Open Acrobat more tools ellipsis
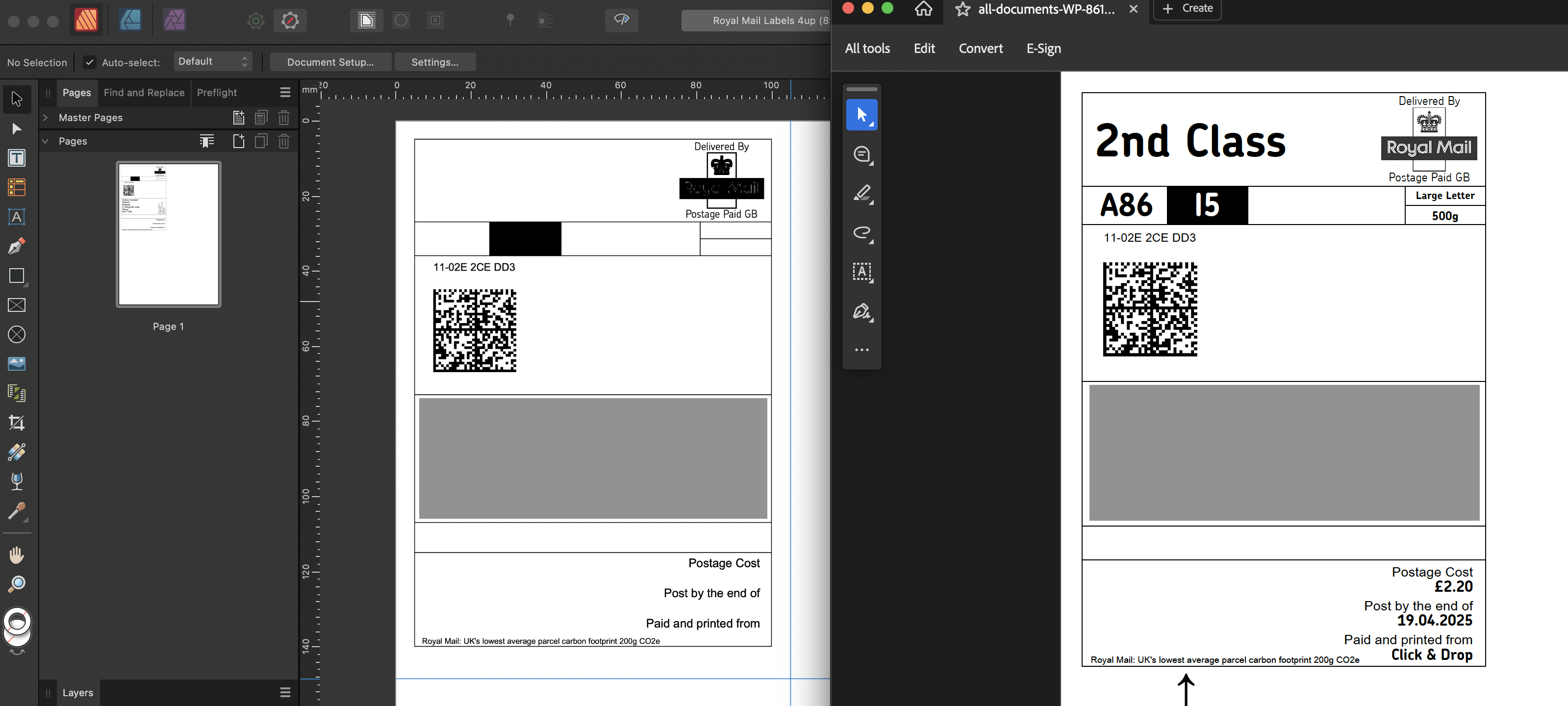Image resolution: width=1568 pixels, height=706 pixels. pyautogui.click(x=862, y=350)
